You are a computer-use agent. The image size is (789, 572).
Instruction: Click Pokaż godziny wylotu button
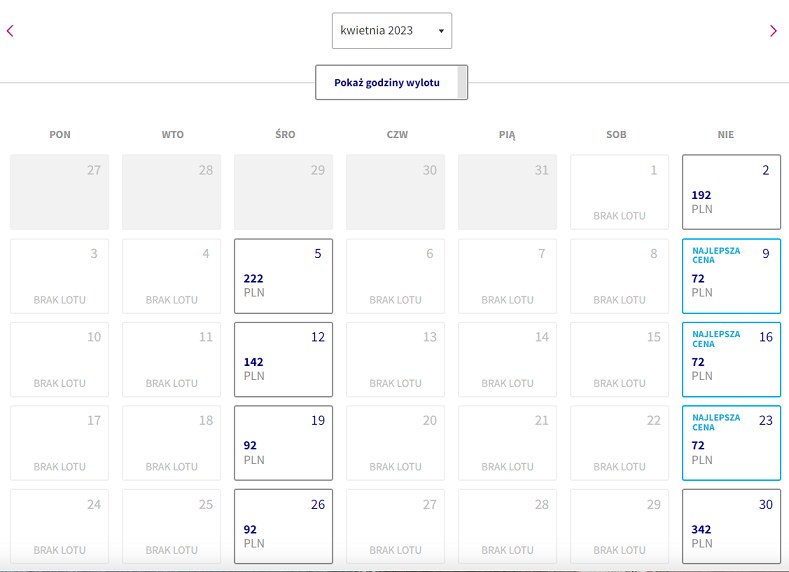pyautogui.click(x=391, y=83)
